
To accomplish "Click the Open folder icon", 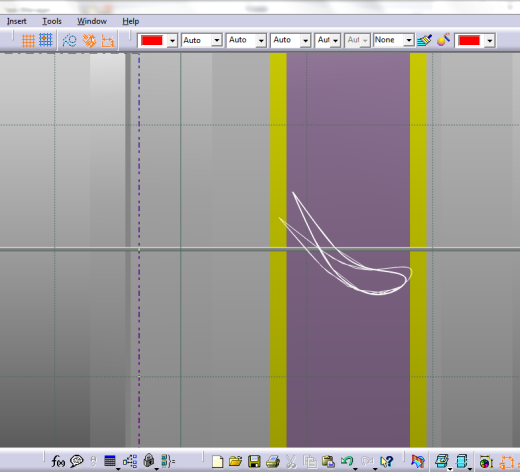I will [x=235, y=461].
